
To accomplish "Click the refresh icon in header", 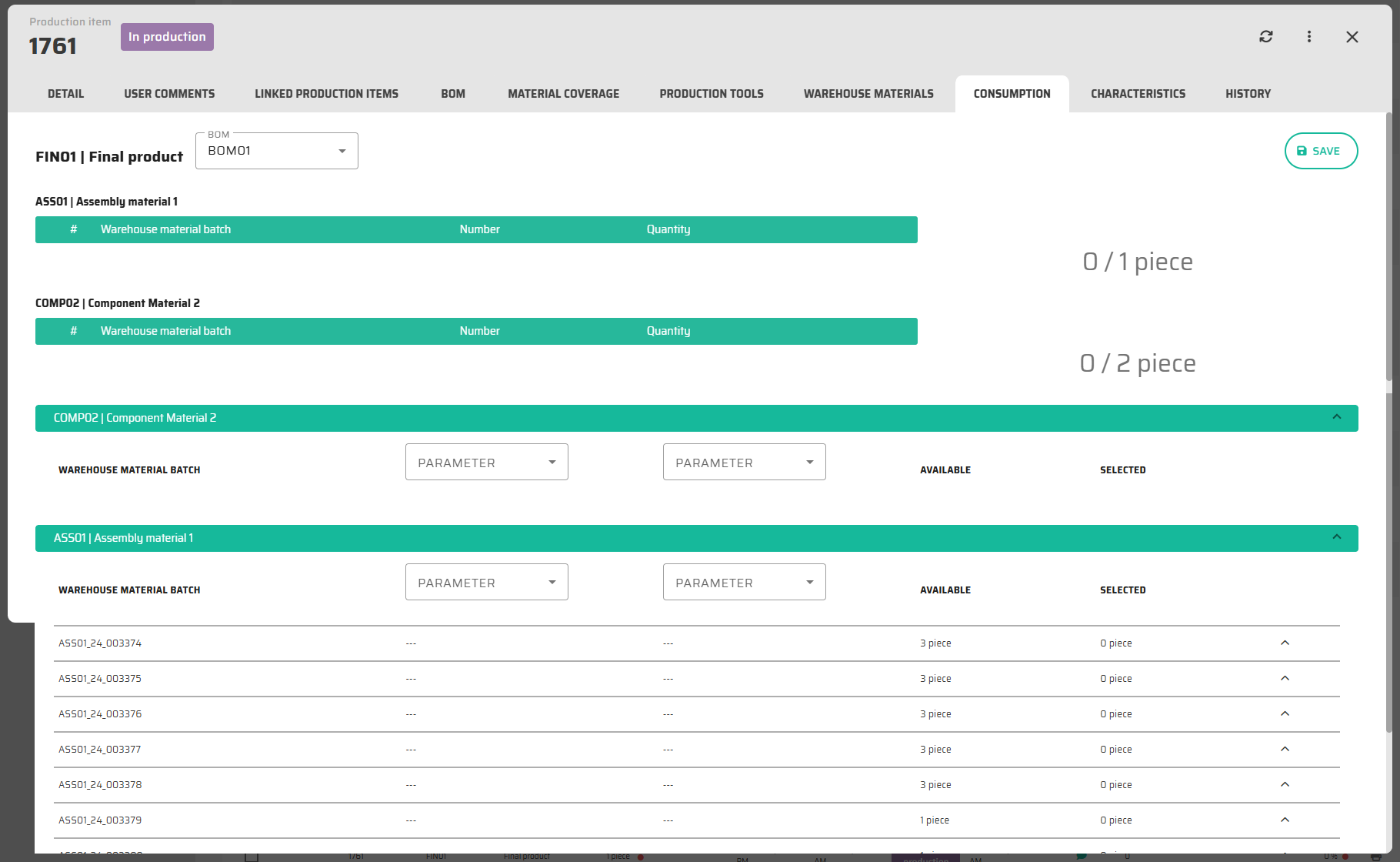I will (x=1265, y=37).
